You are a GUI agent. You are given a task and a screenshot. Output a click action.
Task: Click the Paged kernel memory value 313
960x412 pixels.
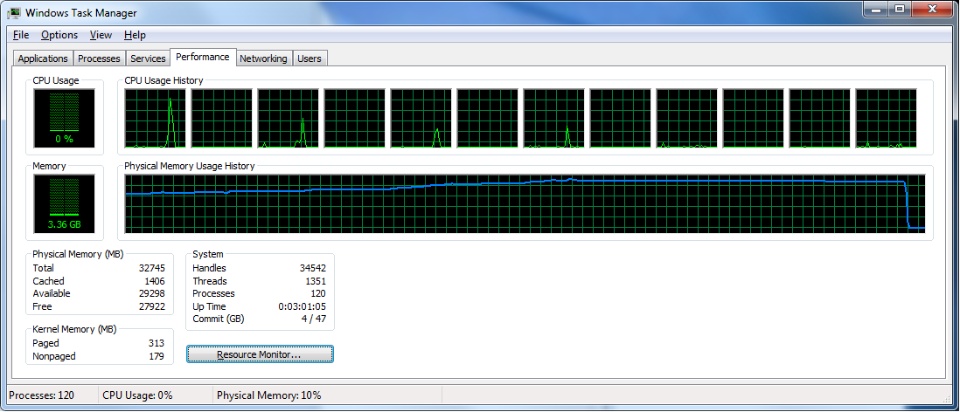pos(157,343)
